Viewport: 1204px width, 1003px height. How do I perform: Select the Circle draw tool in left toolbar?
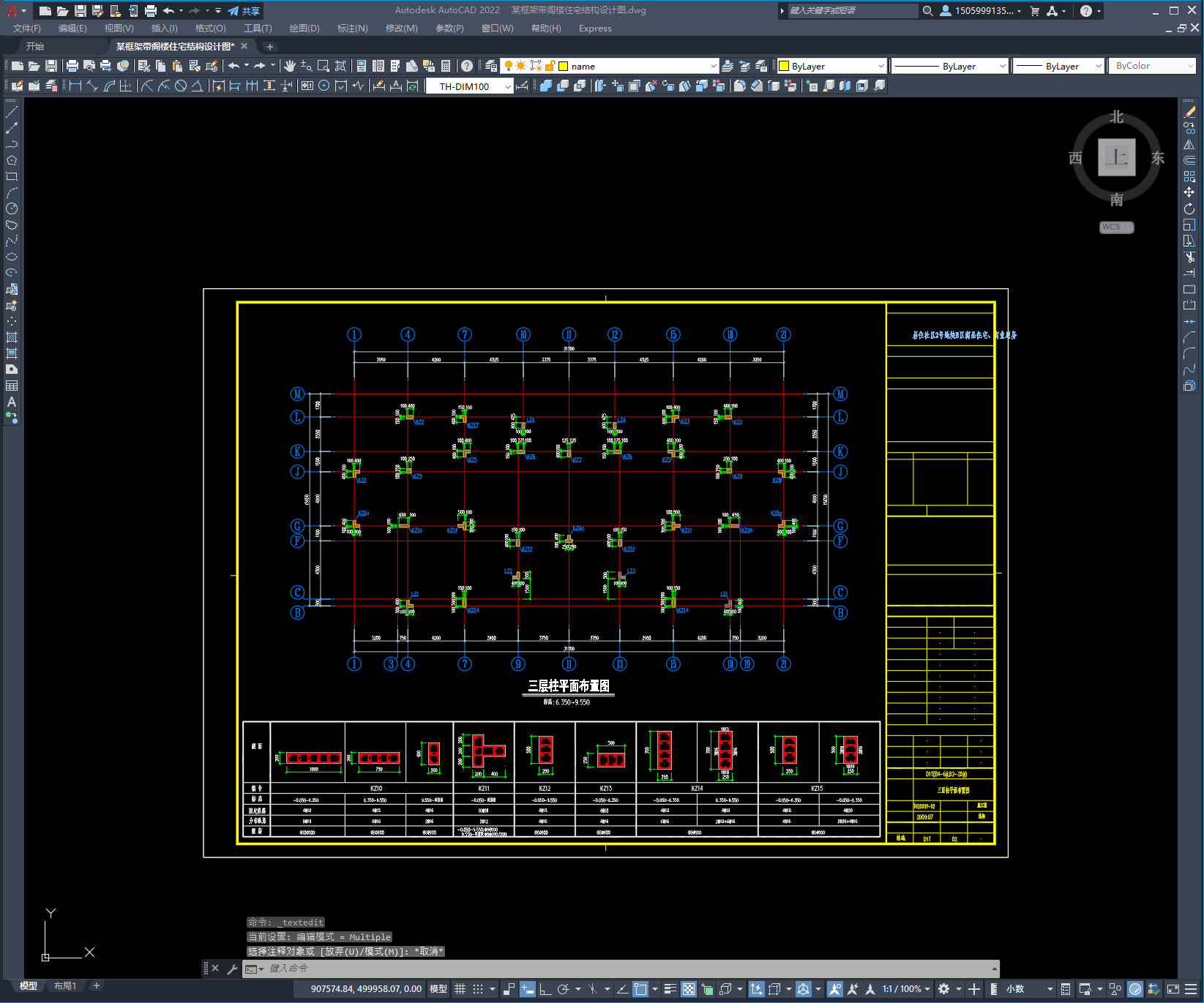[12, 209]
